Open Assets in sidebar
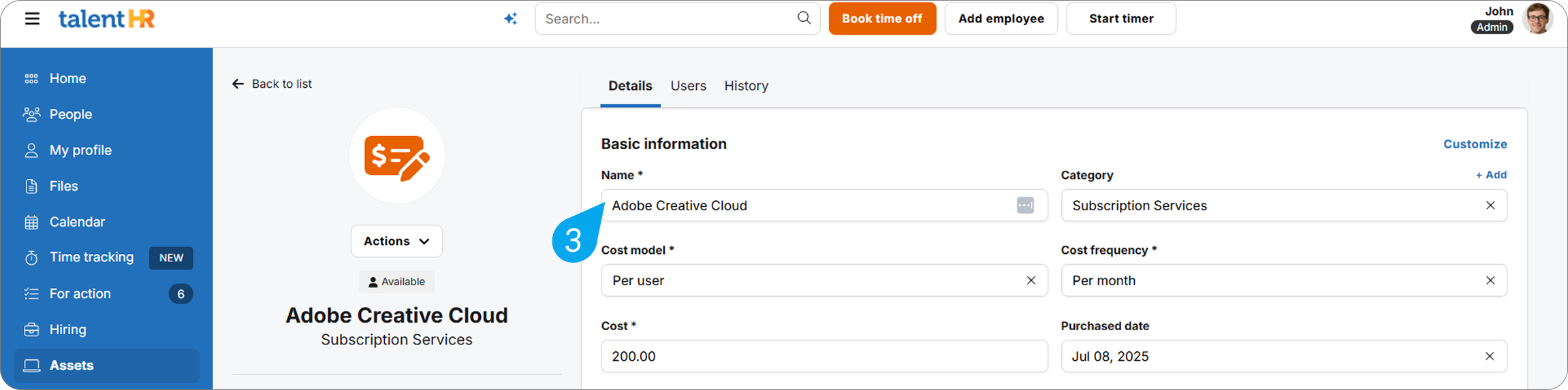 pyautogui.click(x=106, y=365)
